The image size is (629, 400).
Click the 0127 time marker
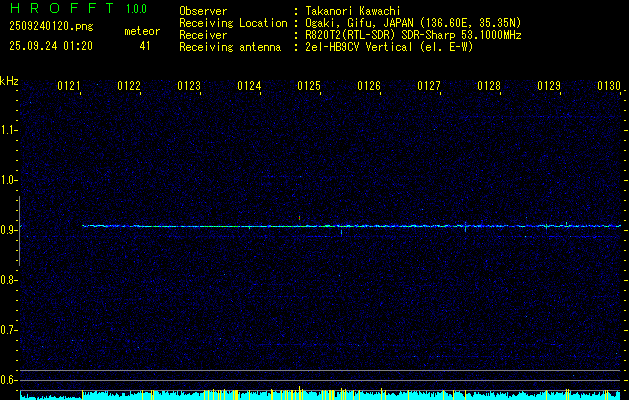click(x=429, y=86)
